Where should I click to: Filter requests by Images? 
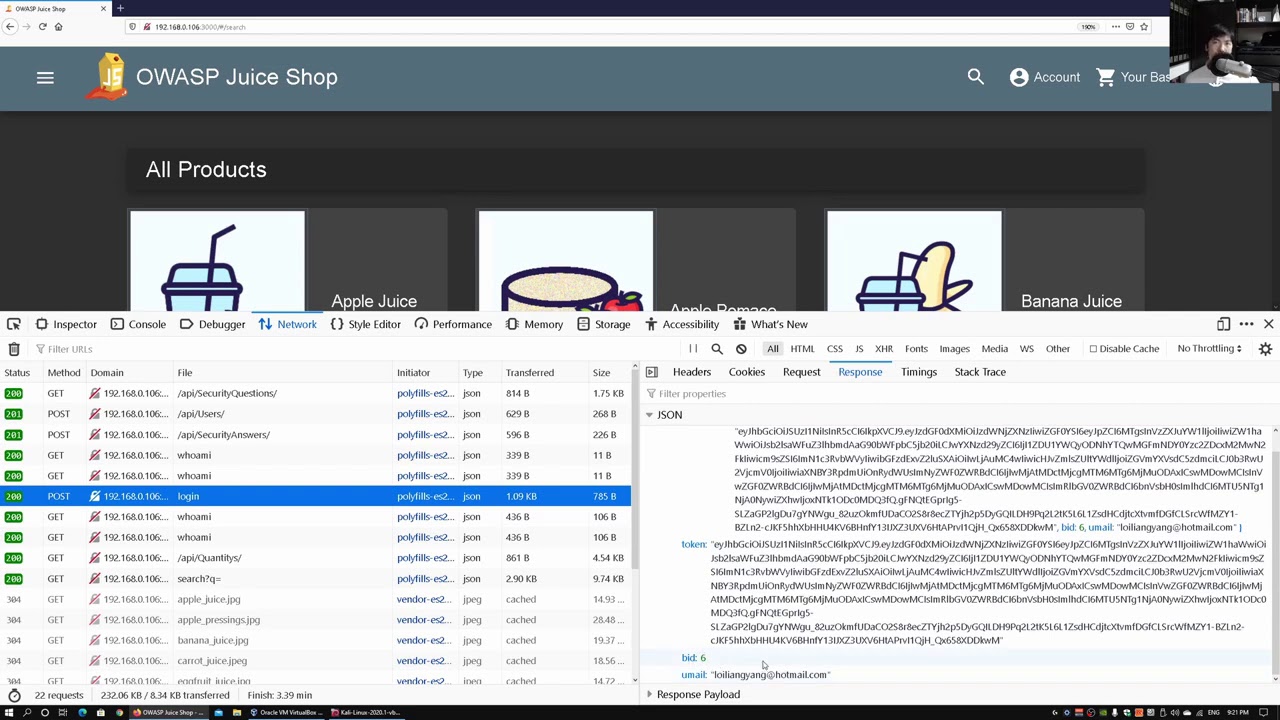click(x=954, y=349)
